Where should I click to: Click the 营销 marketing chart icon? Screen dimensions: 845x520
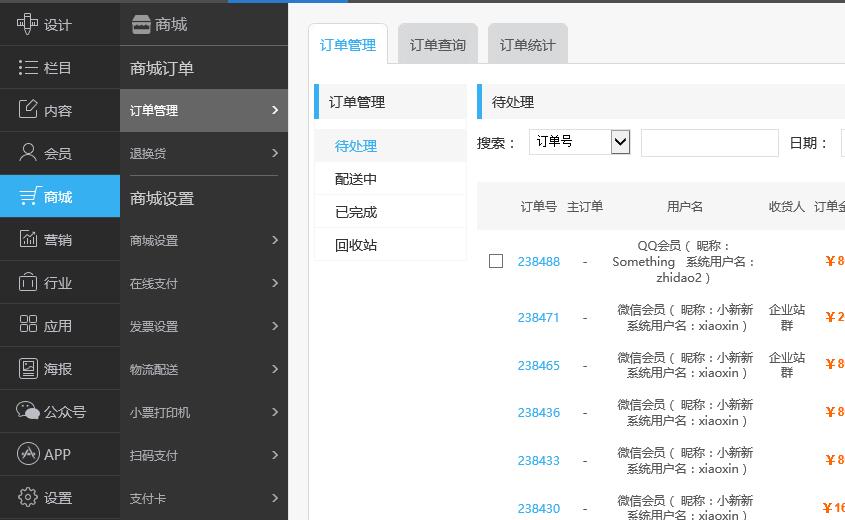(x=28, y=239)
